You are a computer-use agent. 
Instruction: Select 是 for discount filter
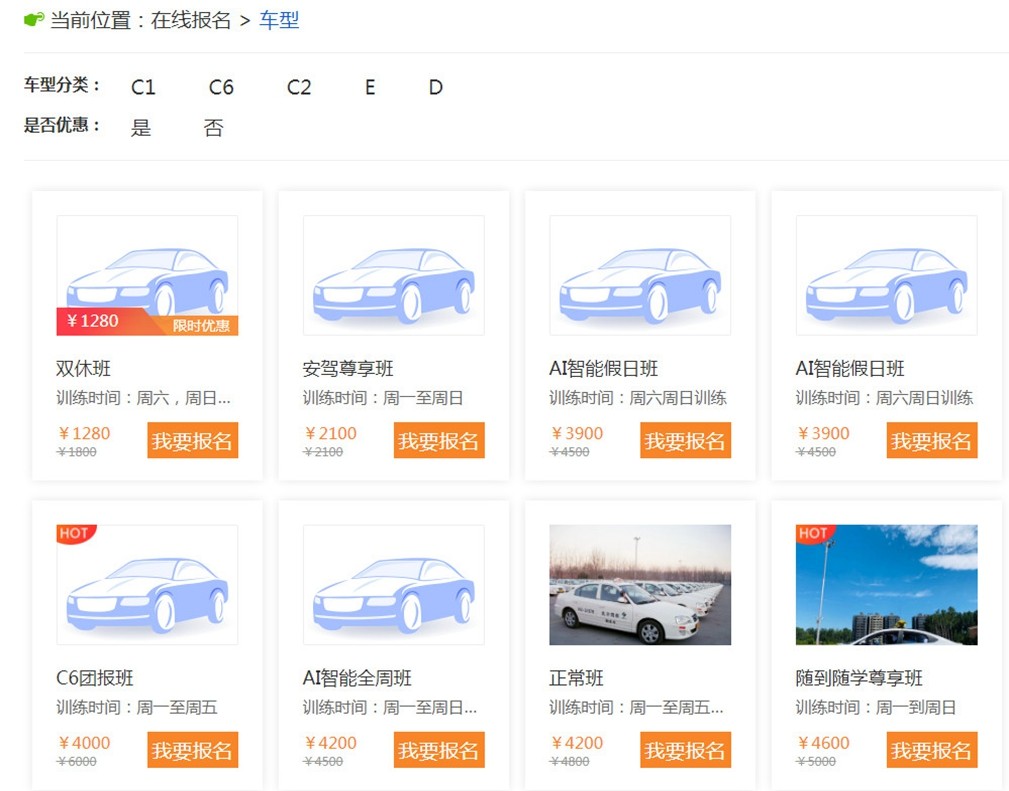coord(141,127)
